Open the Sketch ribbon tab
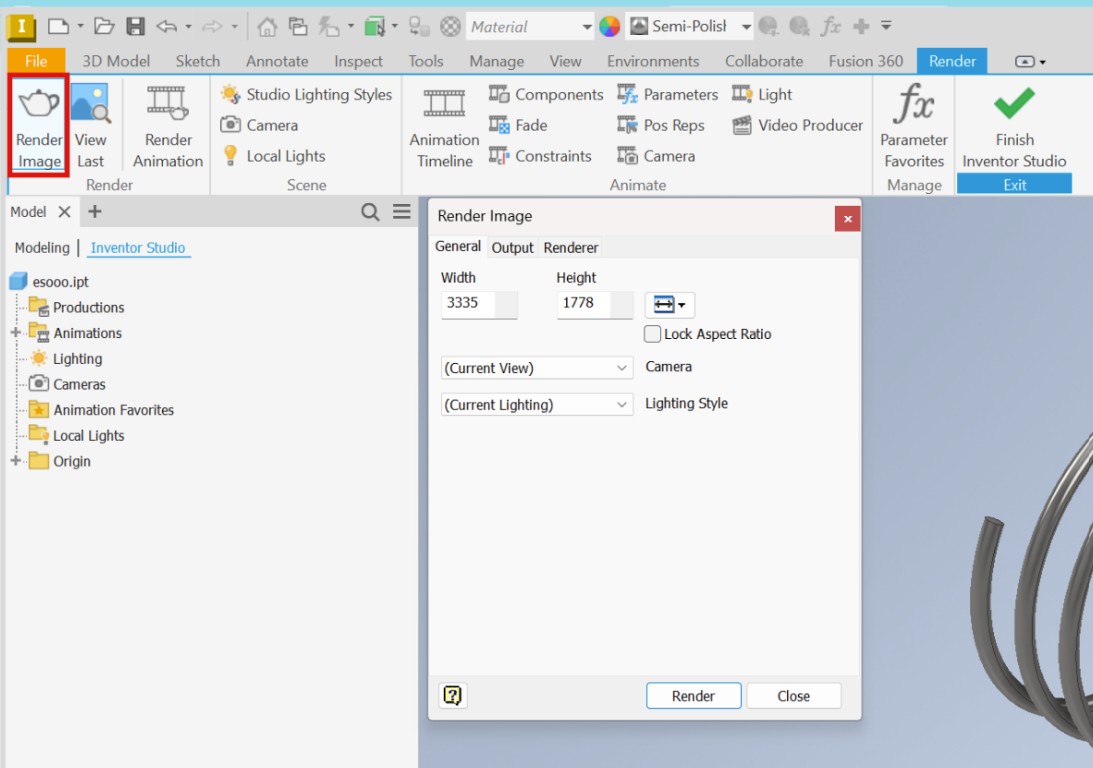Viewport: 1093px width, 768px height. [198, 61]
